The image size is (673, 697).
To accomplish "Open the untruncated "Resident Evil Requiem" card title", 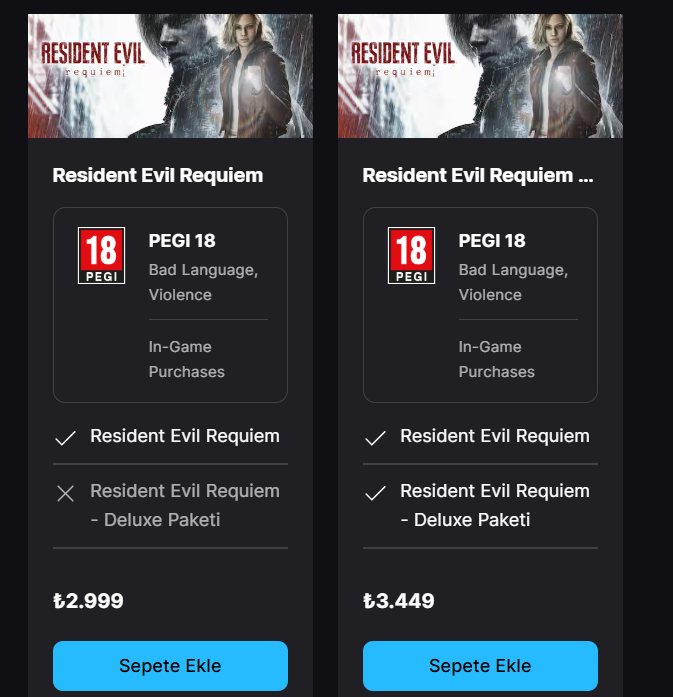I will click(x=158, y=176).
